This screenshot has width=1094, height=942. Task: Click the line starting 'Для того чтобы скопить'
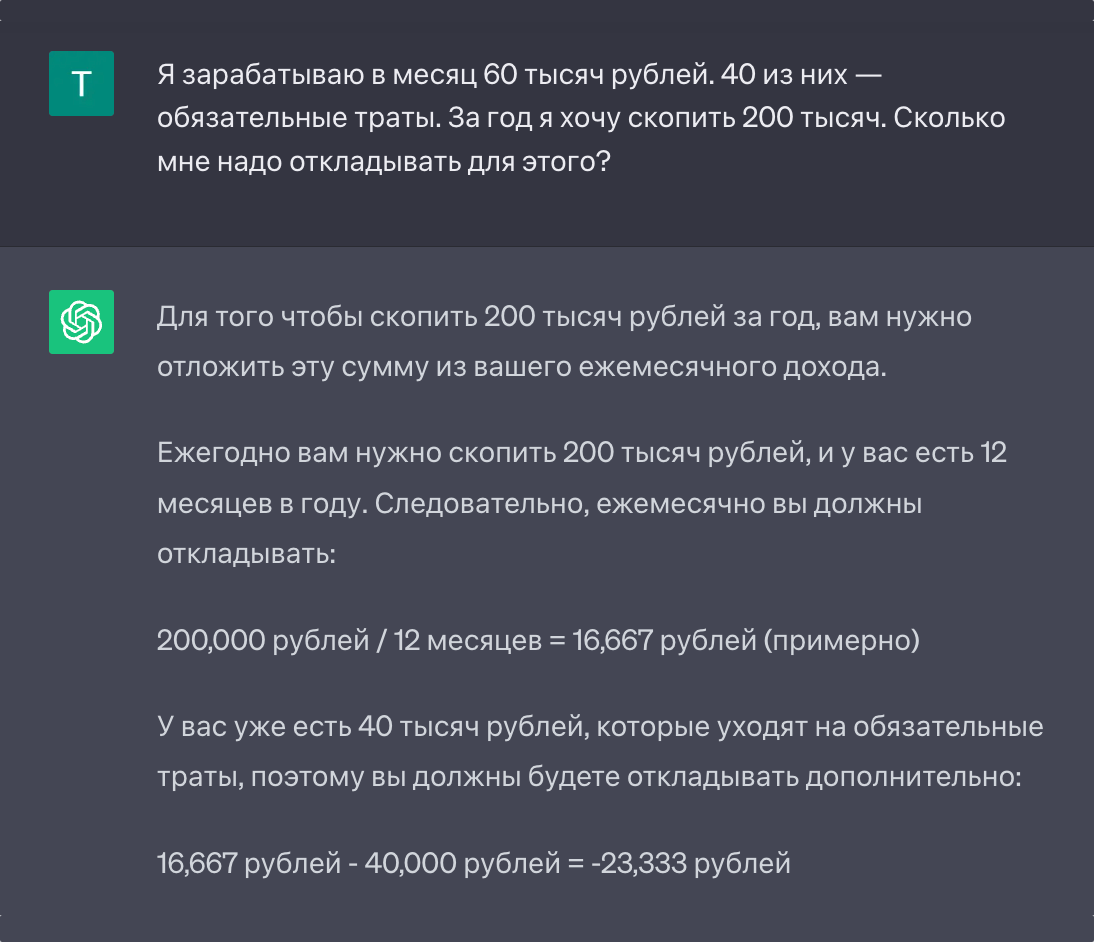[x=564, y=317]
